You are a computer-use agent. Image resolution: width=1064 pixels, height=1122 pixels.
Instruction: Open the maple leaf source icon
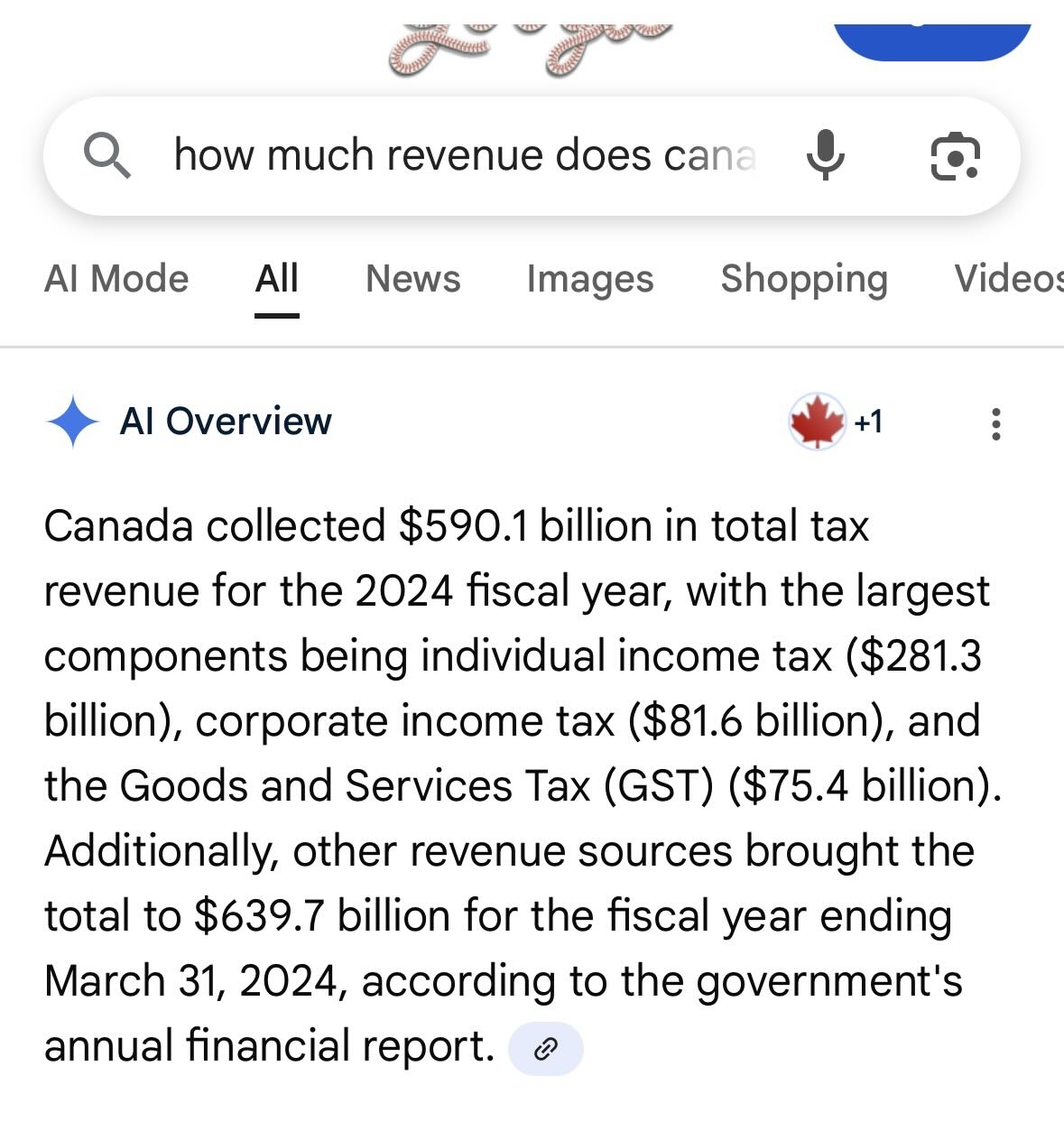click(817, 422)
